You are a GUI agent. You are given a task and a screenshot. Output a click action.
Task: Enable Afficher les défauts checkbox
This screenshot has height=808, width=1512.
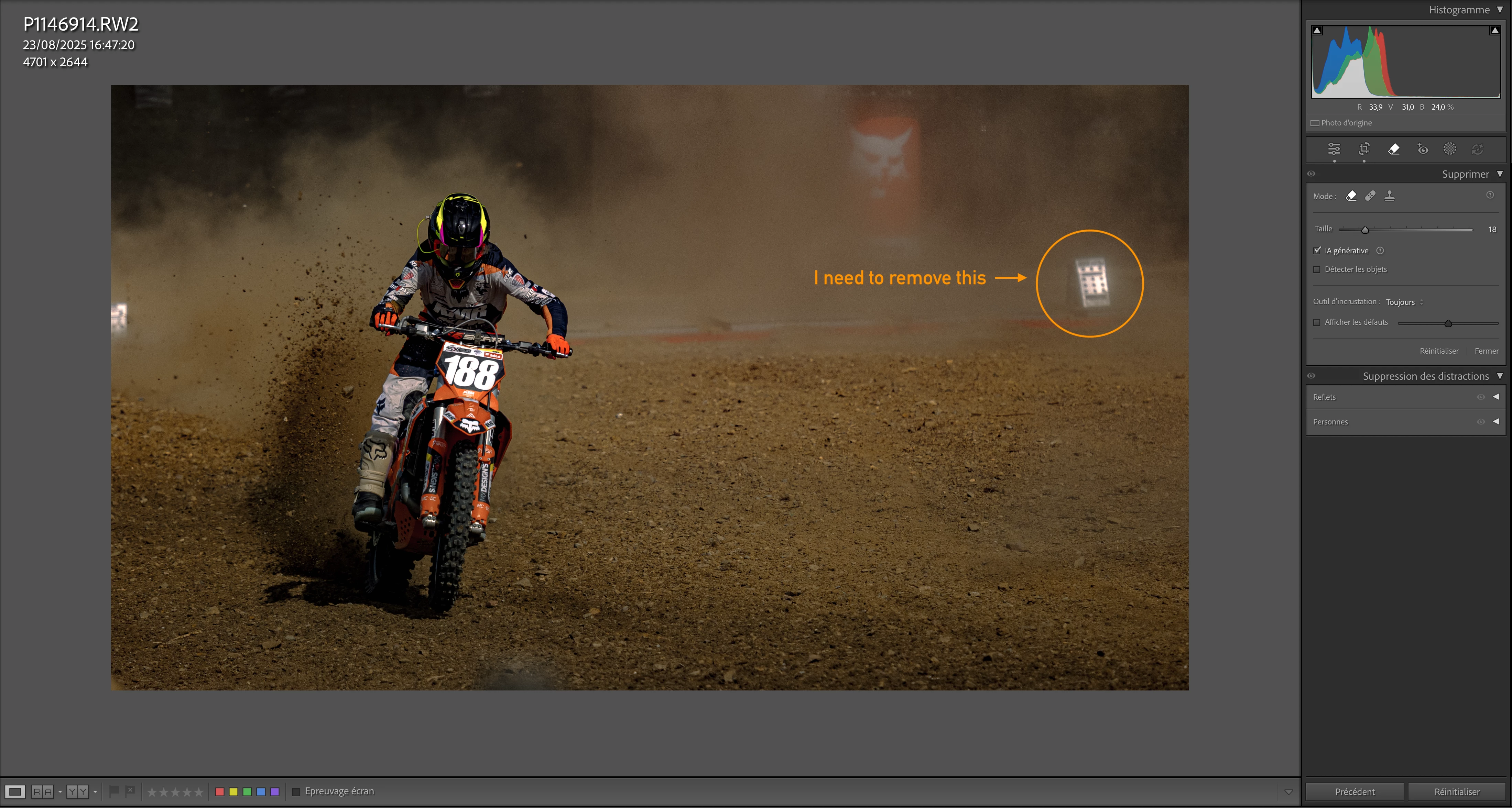[1317, 322]
